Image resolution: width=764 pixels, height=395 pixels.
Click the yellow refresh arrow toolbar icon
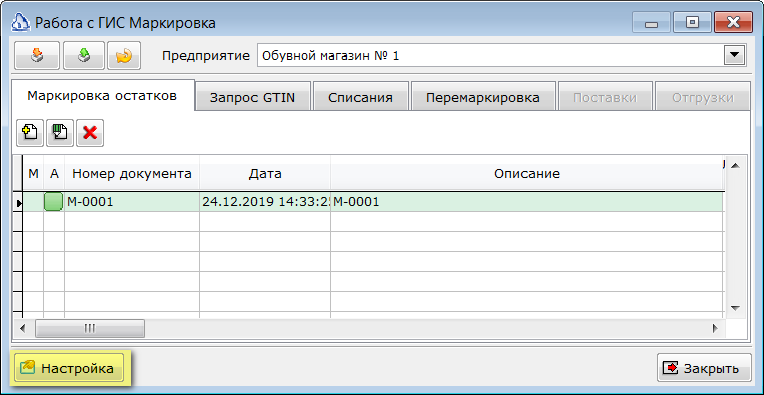[124, 56]
